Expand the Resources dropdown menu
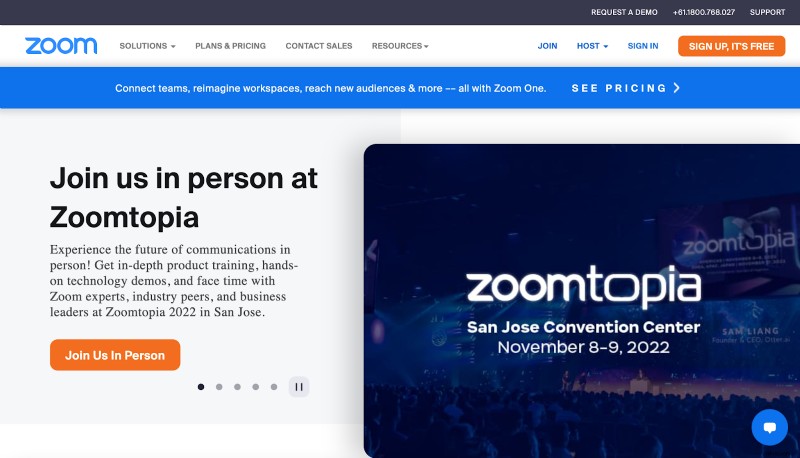 click(400, 46)
